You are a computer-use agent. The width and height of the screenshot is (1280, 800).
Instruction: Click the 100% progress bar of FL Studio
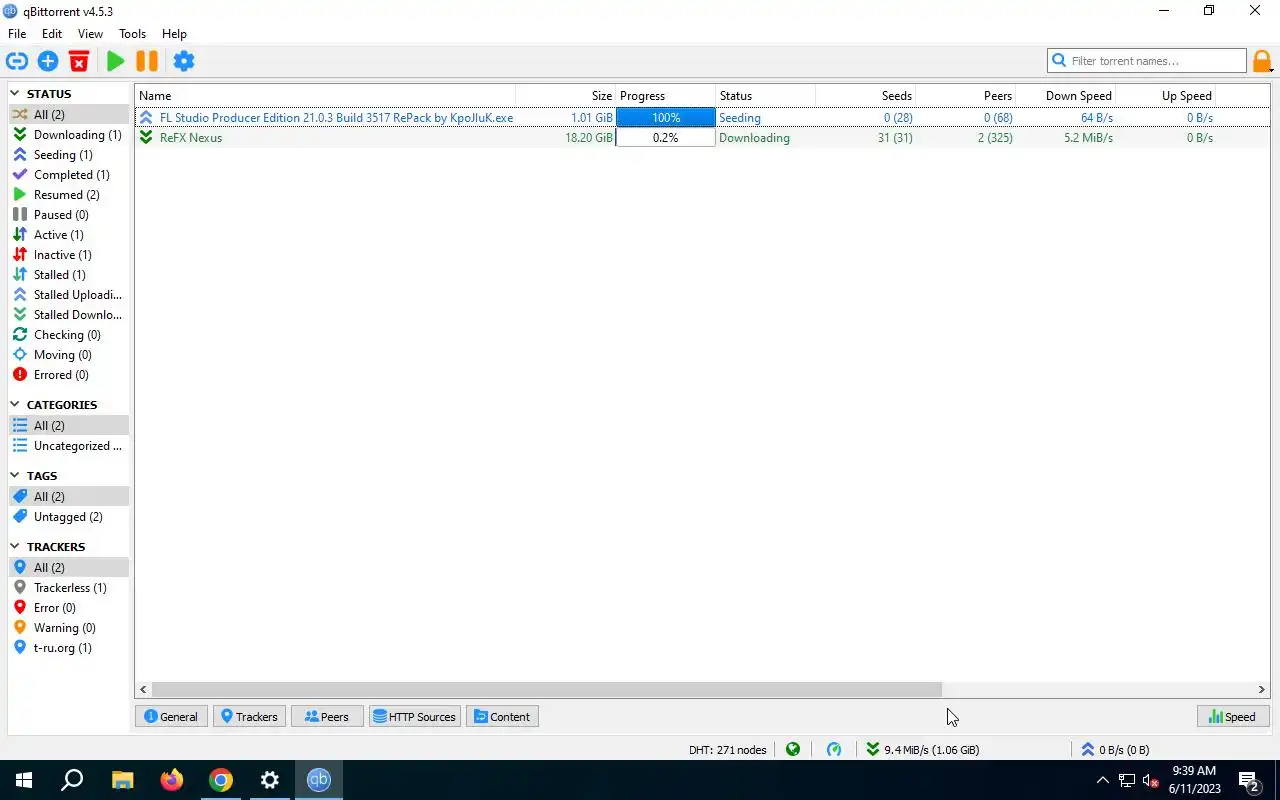tap(666, 118)
